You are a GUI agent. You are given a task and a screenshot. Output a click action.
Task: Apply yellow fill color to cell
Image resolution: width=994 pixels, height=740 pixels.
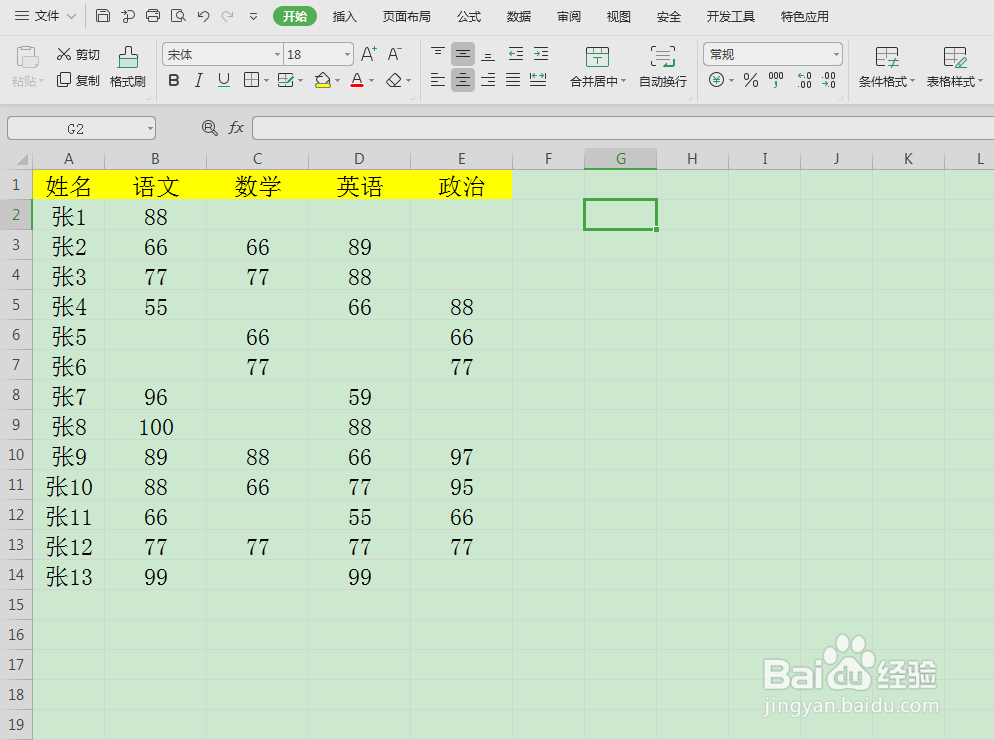(x=323, y=81)
